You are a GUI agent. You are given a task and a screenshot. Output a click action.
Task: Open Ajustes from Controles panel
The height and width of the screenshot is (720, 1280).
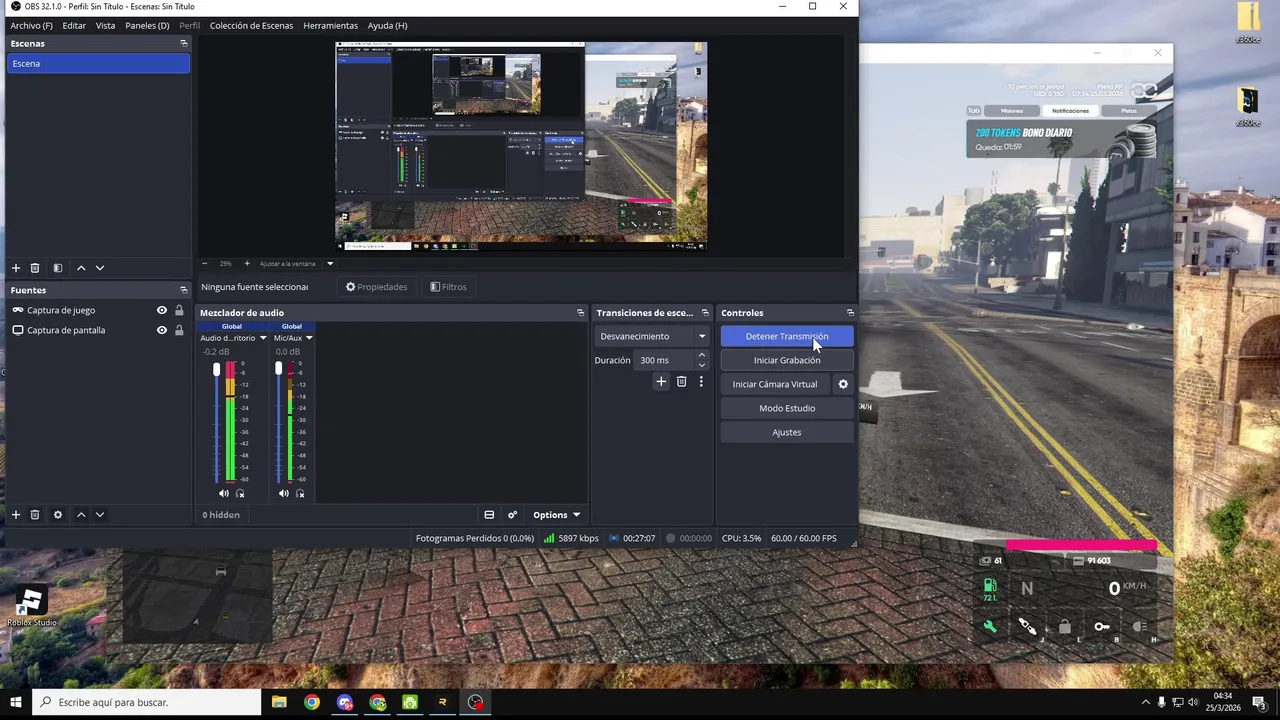click(787, 432)
